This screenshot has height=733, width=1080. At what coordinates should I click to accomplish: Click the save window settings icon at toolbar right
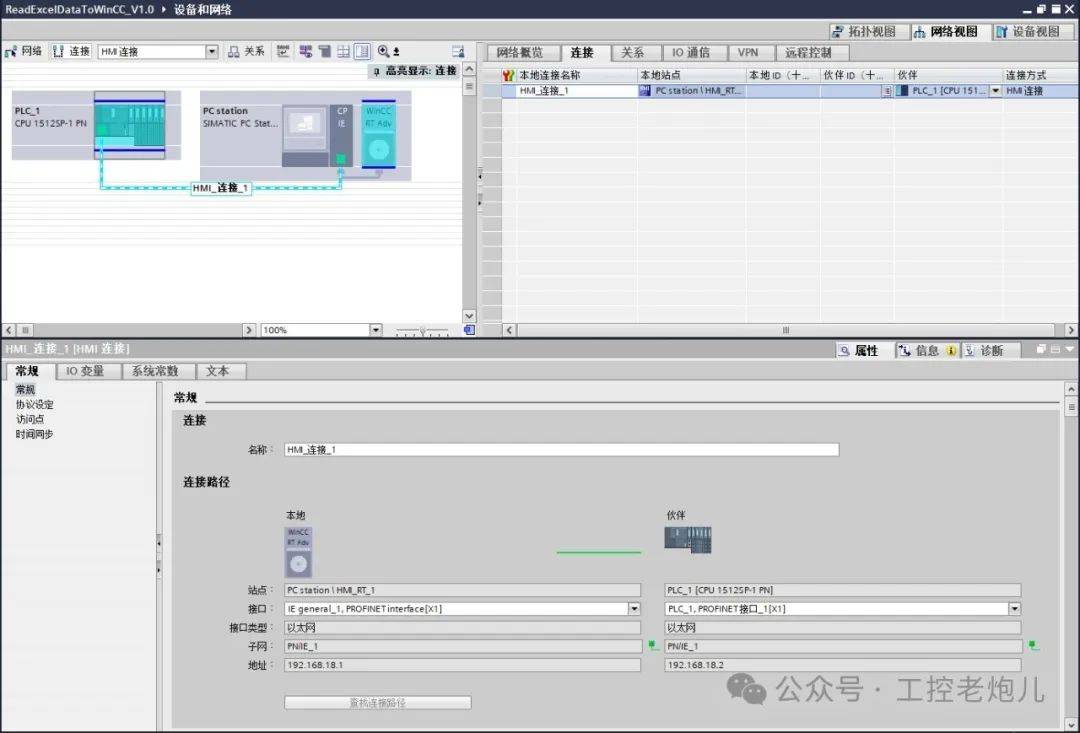click(458, 52)
